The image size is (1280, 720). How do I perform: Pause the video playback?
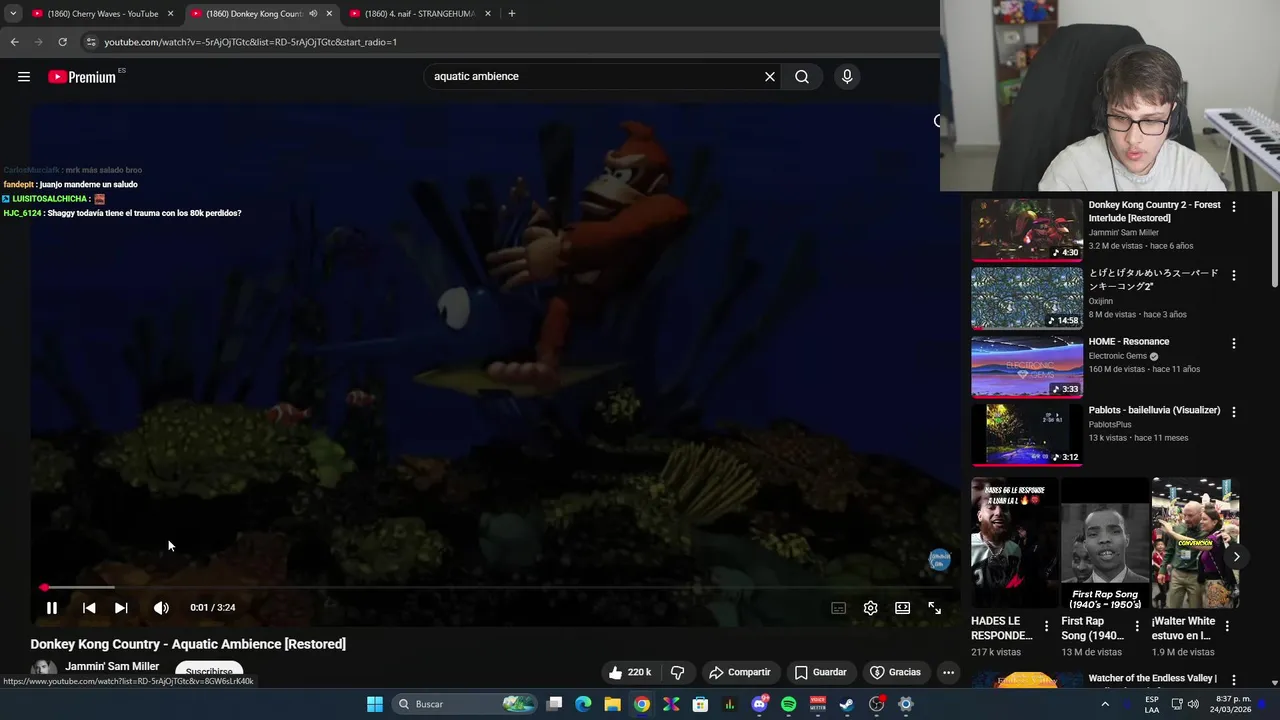(52, 608)
